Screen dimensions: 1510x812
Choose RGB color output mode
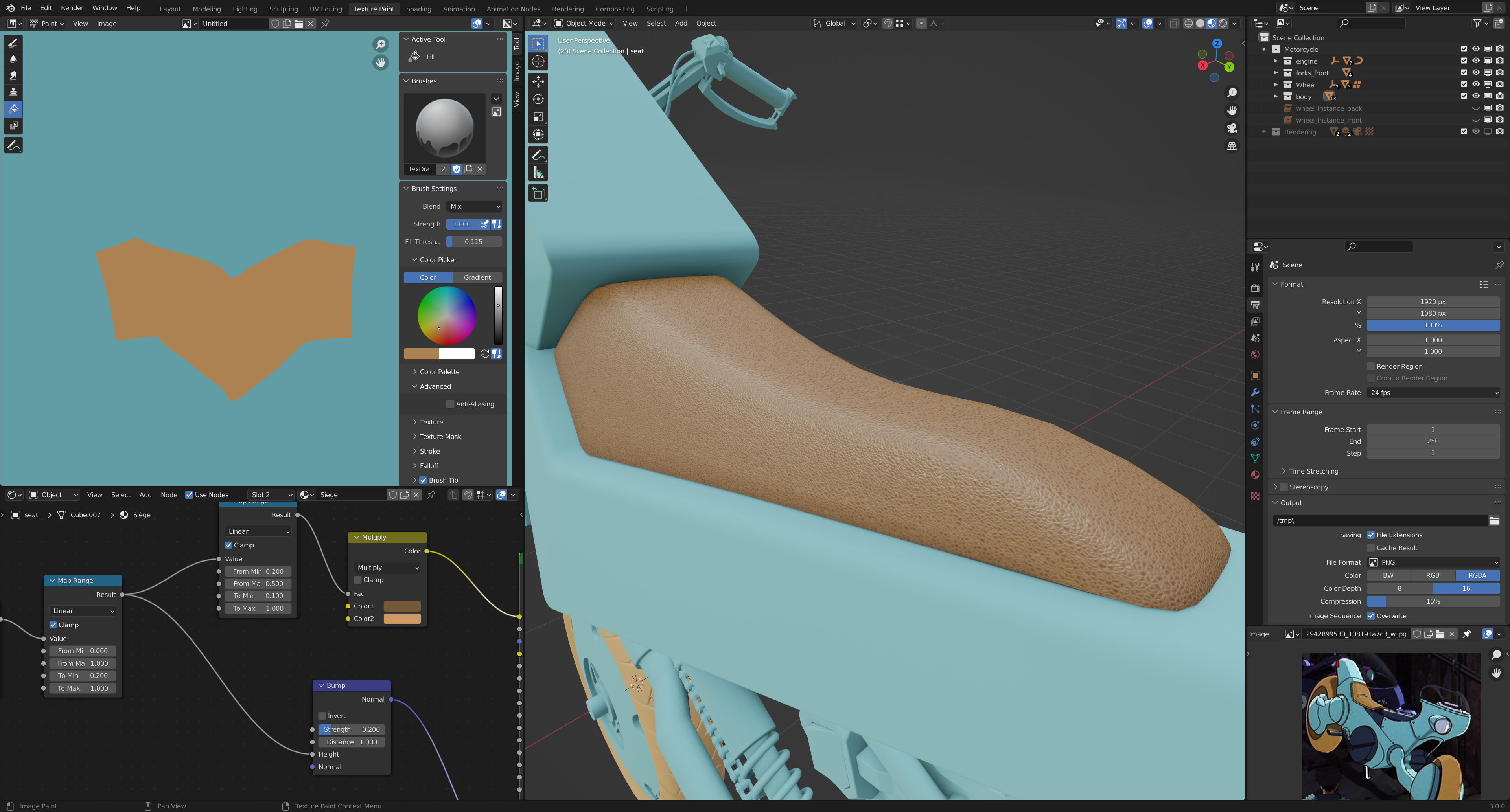coord(1432,575)
